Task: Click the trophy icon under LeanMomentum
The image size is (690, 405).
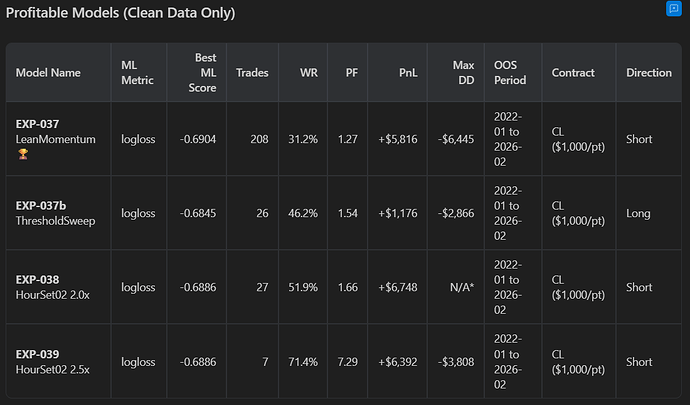Action: (22, 154)
